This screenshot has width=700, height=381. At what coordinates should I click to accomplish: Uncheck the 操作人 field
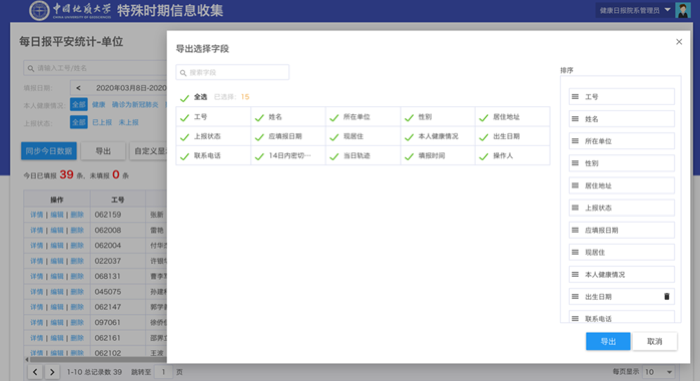(483, 156)
